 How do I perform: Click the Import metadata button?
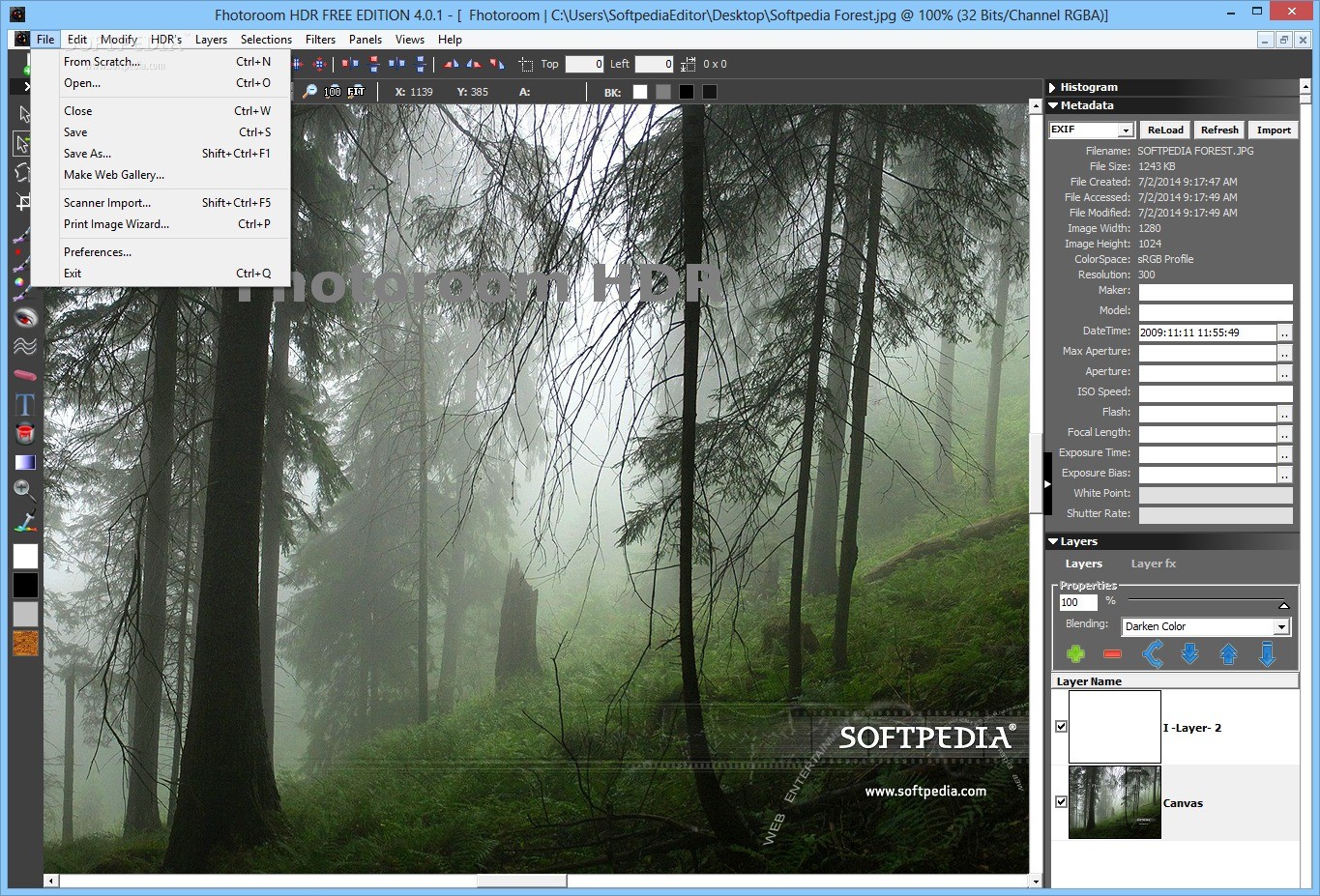click(x=1274, y=130)
